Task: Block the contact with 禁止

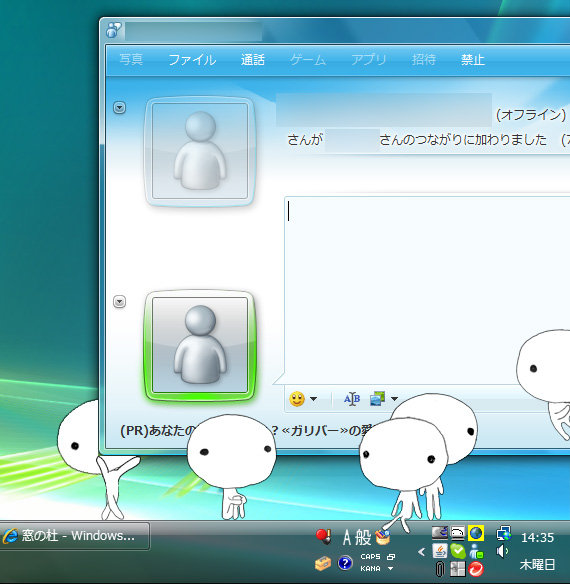Action: point(472,60)
